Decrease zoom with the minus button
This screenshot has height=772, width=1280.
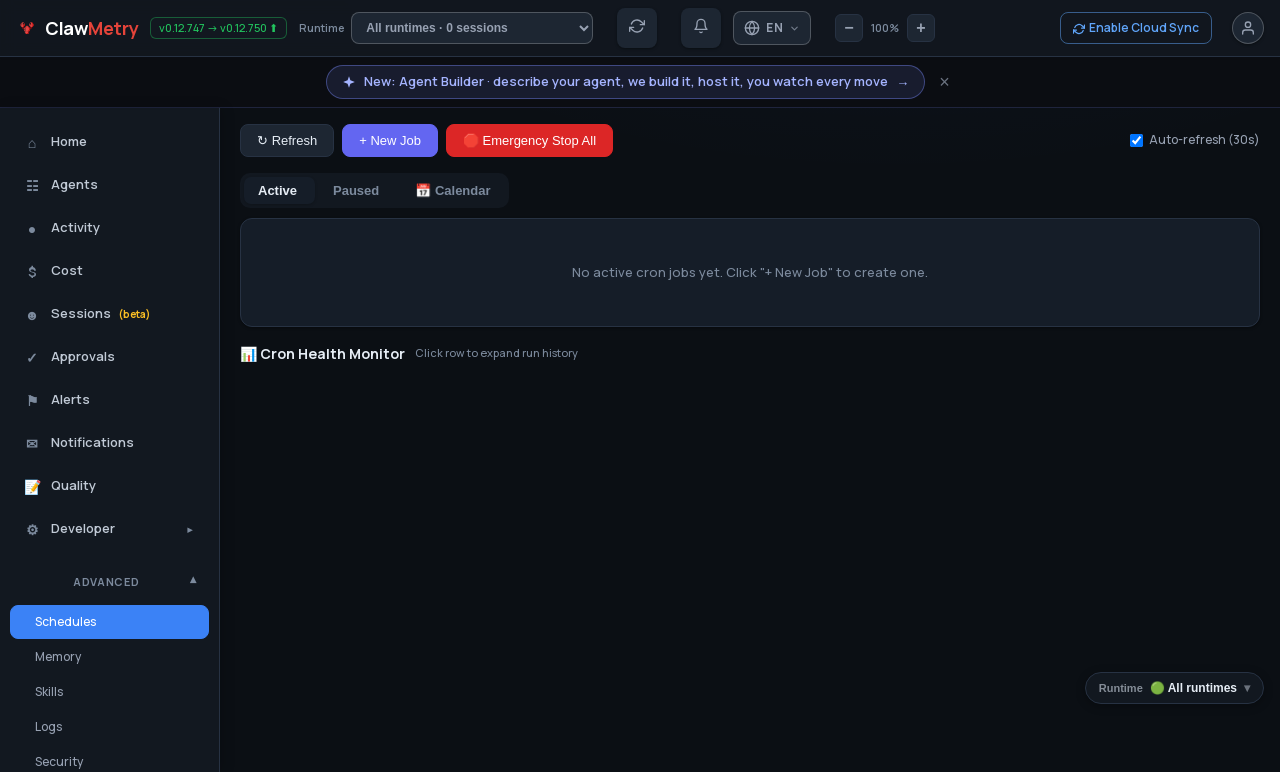point(849,28)
